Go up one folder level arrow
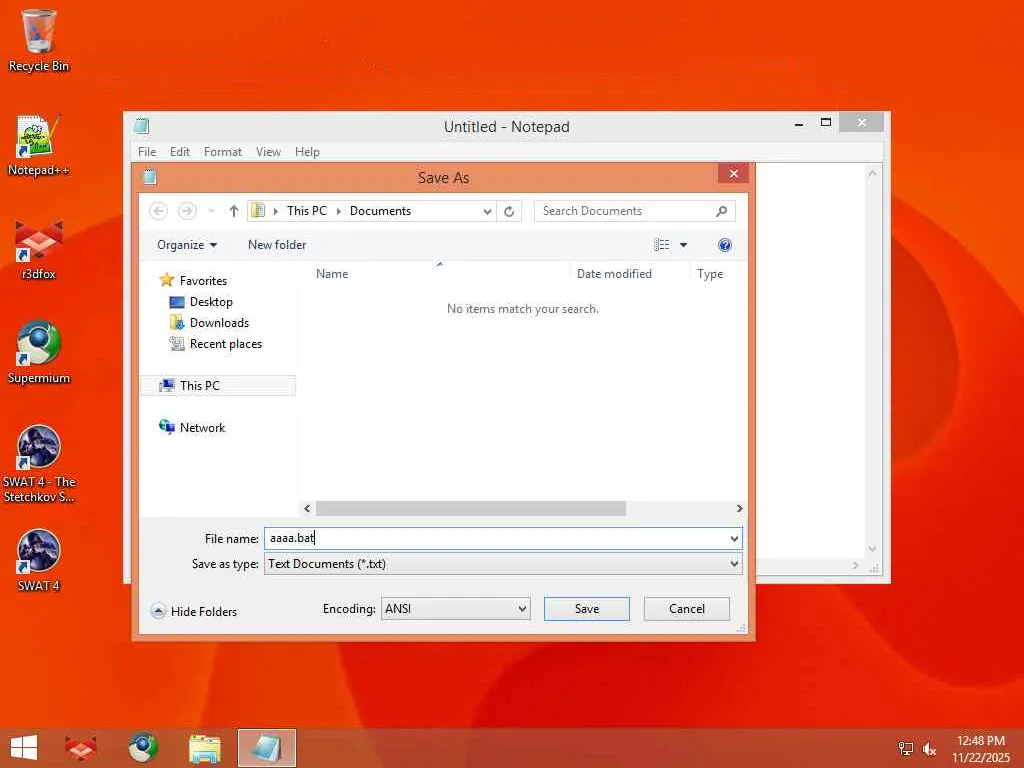The height and width of the screenshot is (768, 1024). [x=234, y=211]
